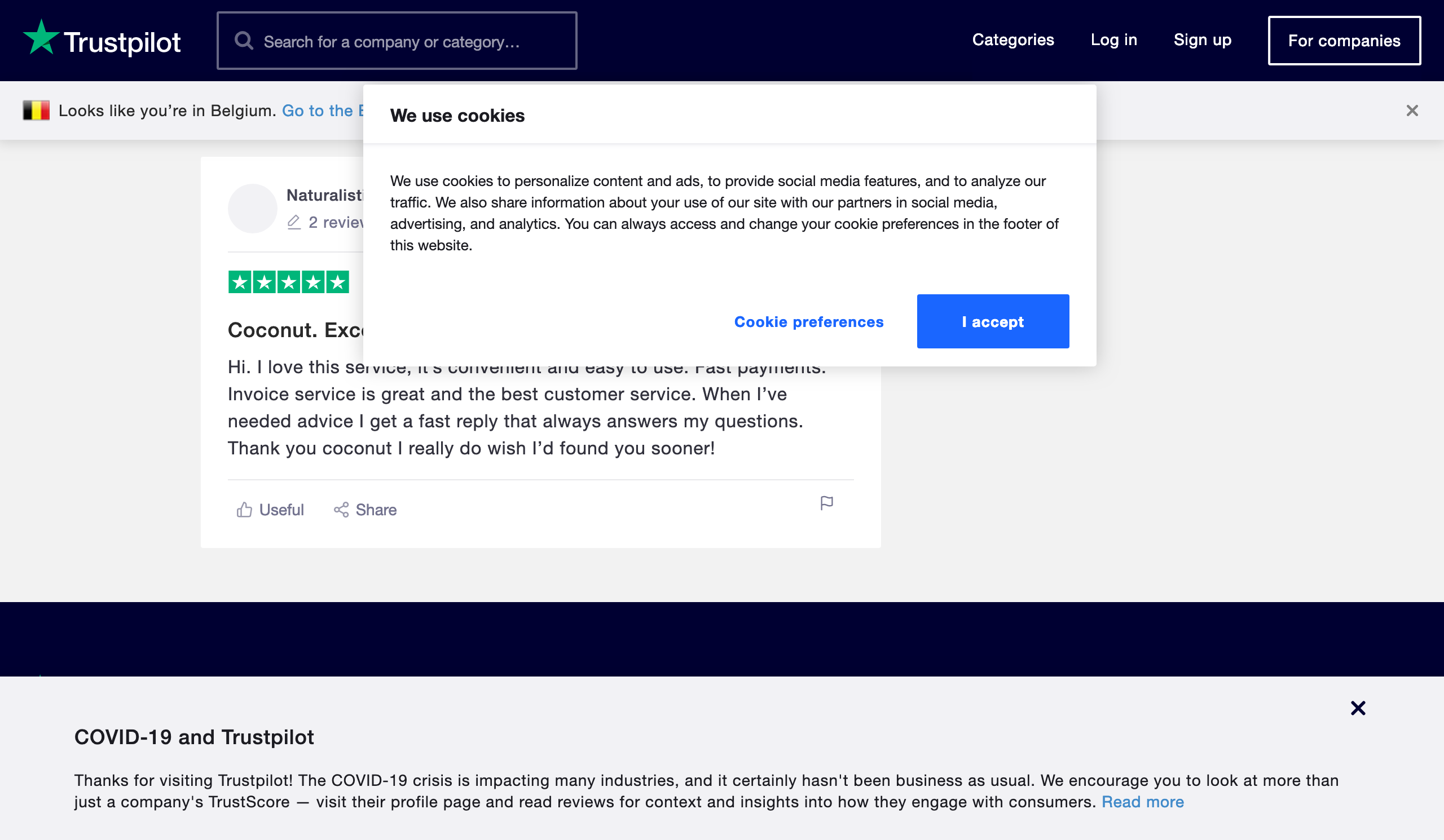
Task: Close the COVID-19 notice with the X
Action: pos(1357,708)
